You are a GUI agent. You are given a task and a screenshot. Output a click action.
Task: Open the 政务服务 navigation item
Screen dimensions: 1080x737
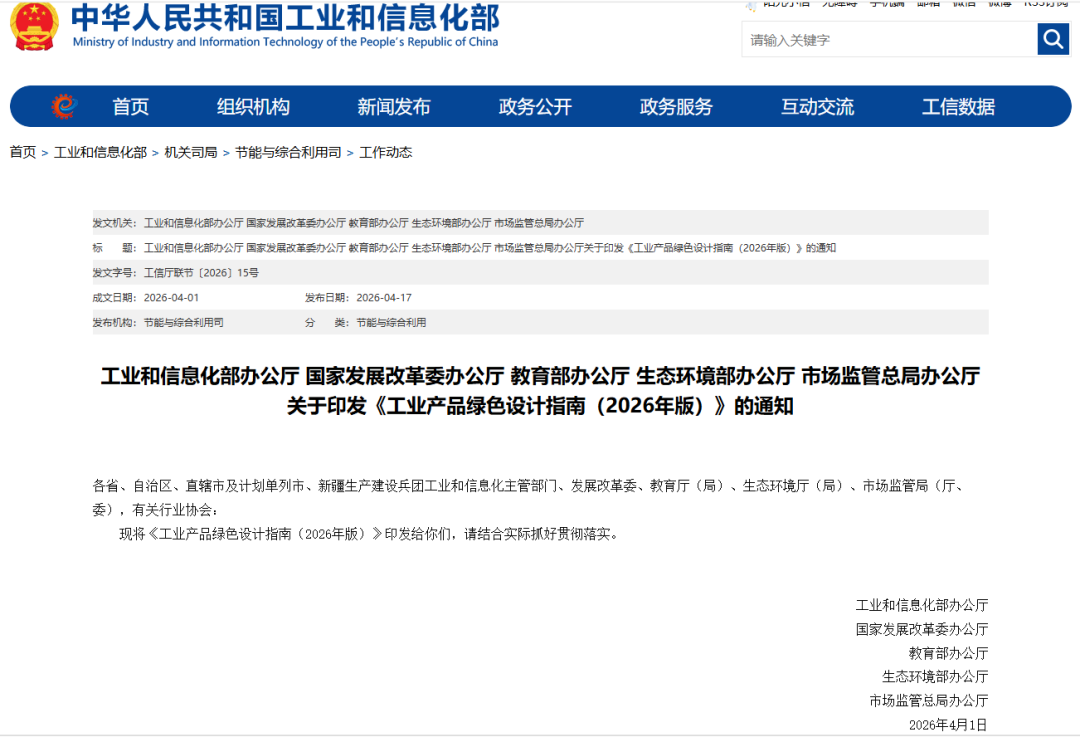676,107
